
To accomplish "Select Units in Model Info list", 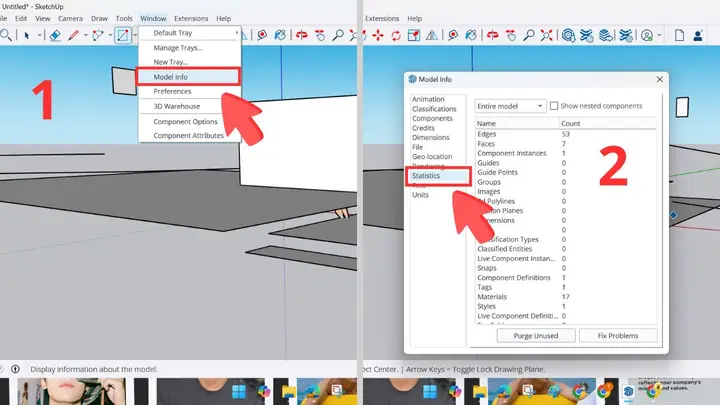I will [420, 195].
